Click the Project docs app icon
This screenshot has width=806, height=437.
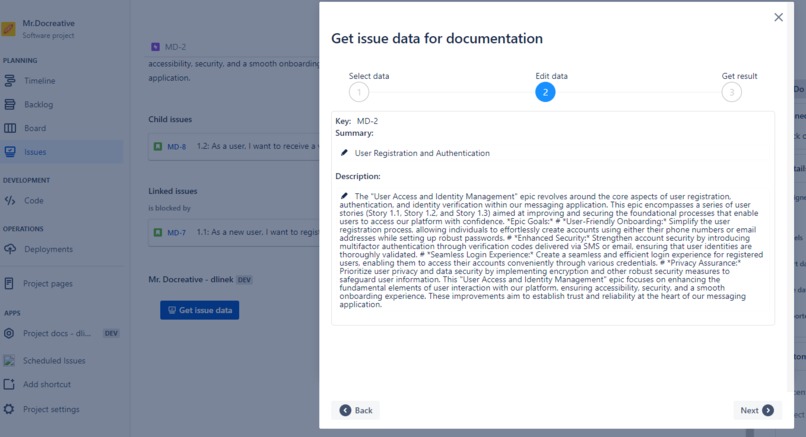click(x=9, y=333)
